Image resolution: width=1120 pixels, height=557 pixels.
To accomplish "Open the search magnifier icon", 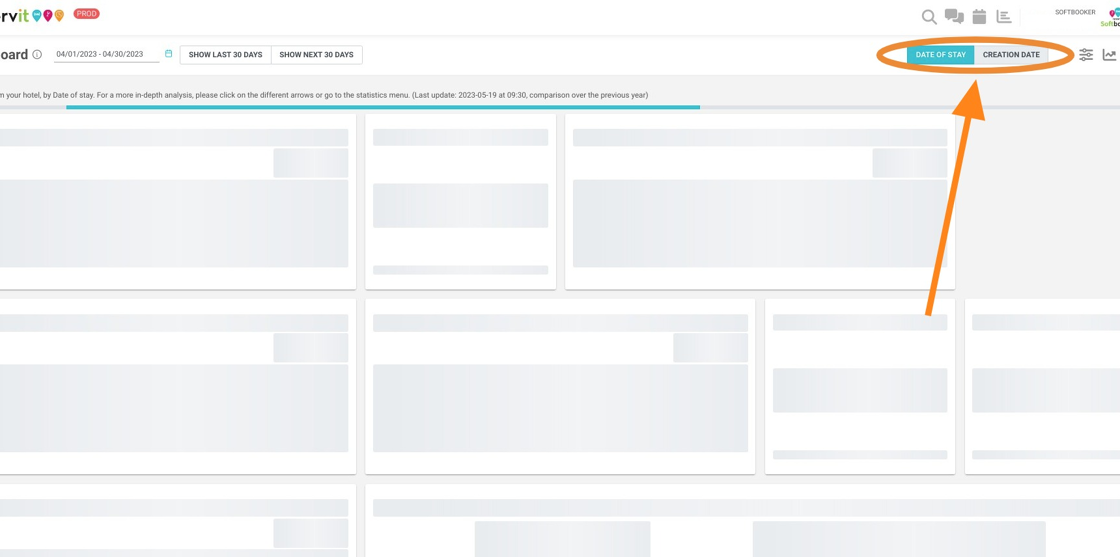I will [929, 17].
